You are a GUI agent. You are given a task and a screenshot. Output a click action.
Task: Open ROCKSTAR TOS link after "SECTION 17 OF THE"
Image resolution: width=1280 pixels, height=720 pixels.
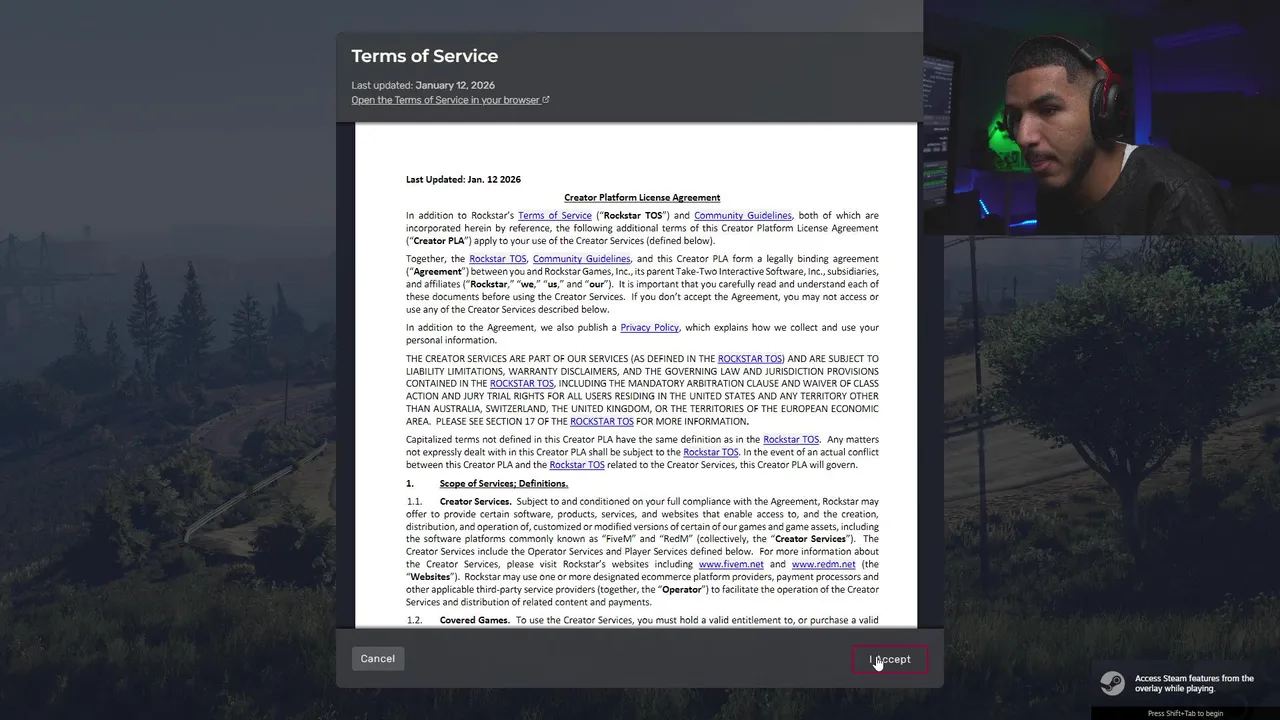602,422
